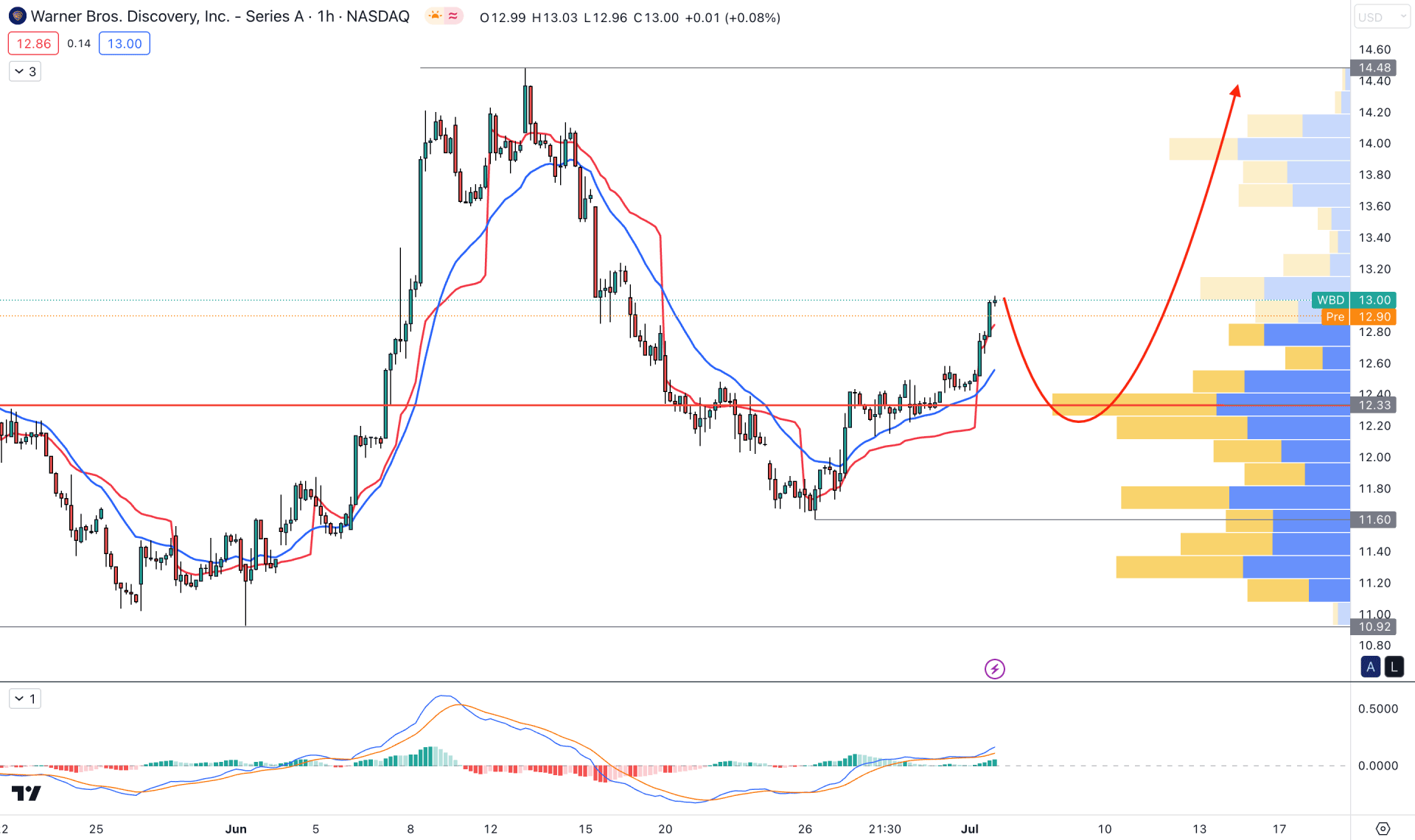The height and width of the screenshot is (840, 1415).
Task: Toggle log scale with the L button
Action: (x=1394, y=668)
